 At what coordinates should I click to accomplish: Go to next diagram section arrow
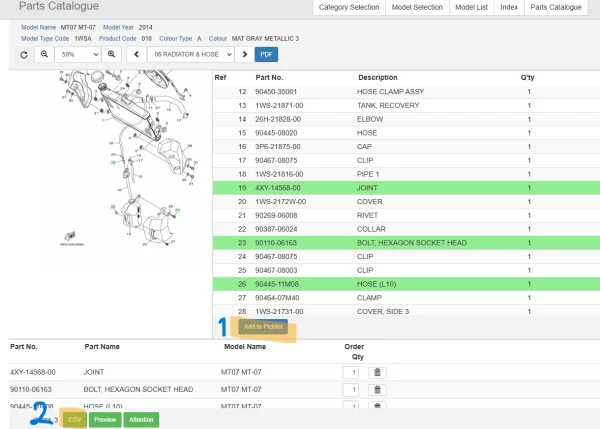241,54
